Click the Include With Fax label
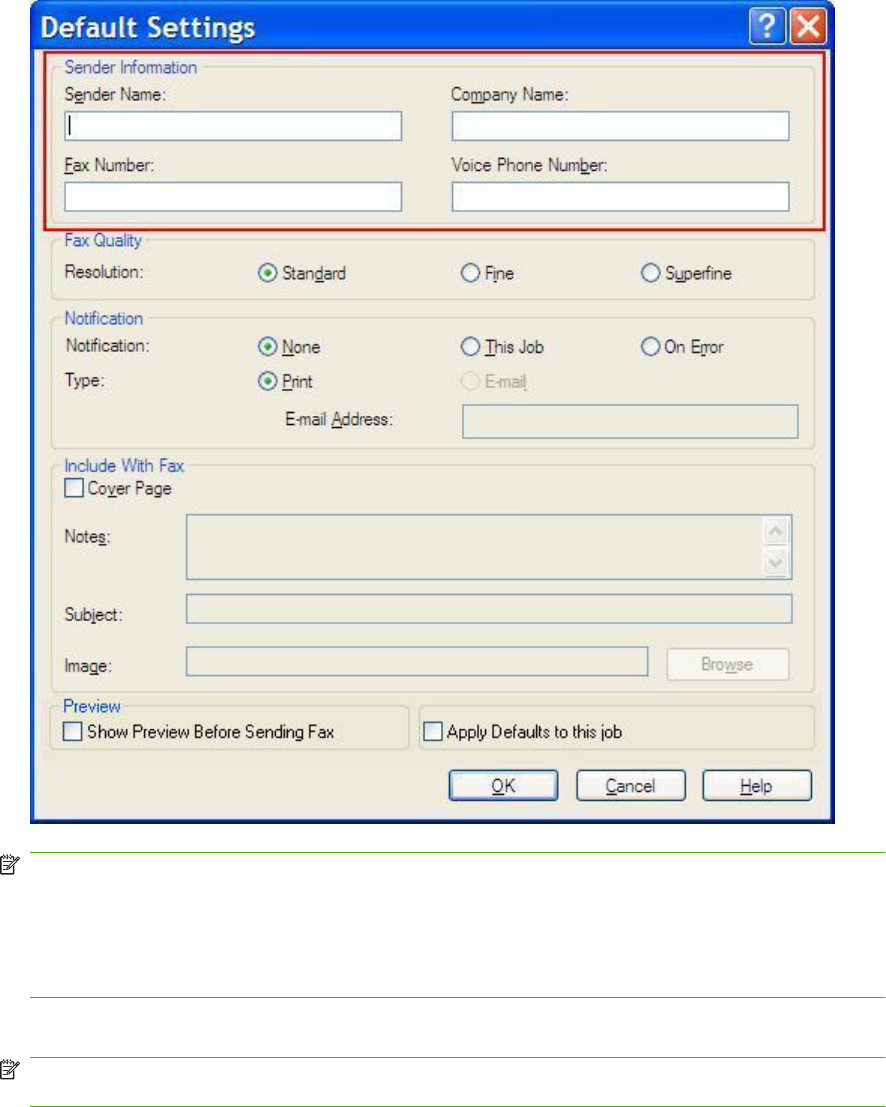Image resolution: width=886 pixels, height=1107 pixels. (x=124, y=465)
